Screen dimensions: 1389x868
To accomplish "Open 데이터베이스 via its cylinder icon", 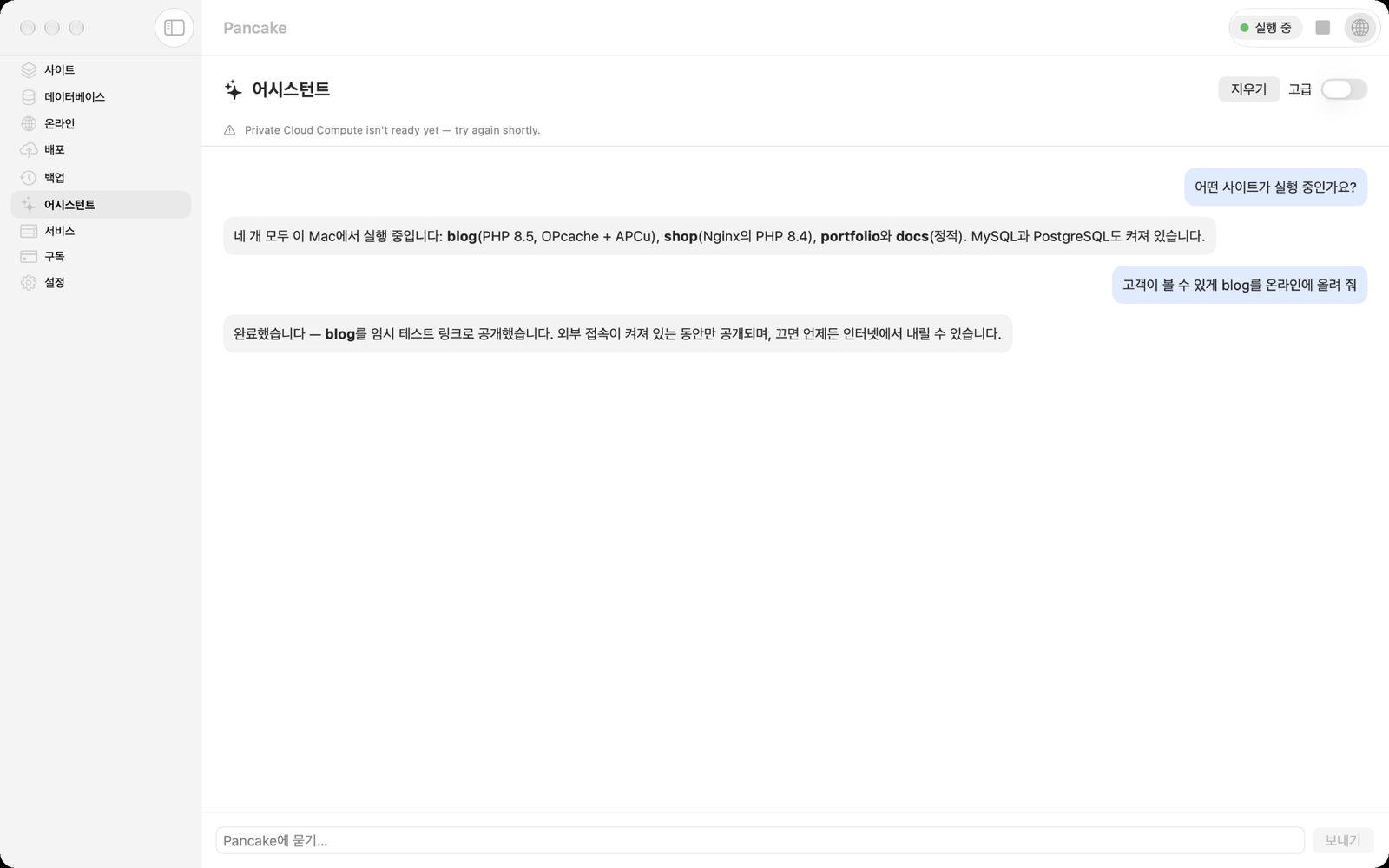I will [x=29, y=97].
